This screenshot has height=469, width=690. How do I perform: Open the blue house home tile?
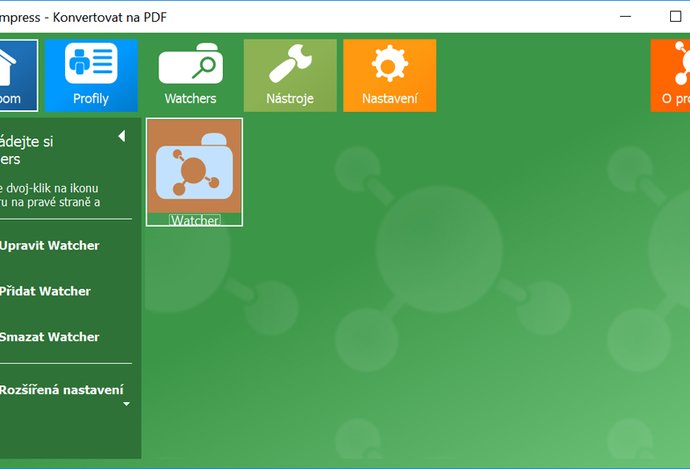(17, 75)
